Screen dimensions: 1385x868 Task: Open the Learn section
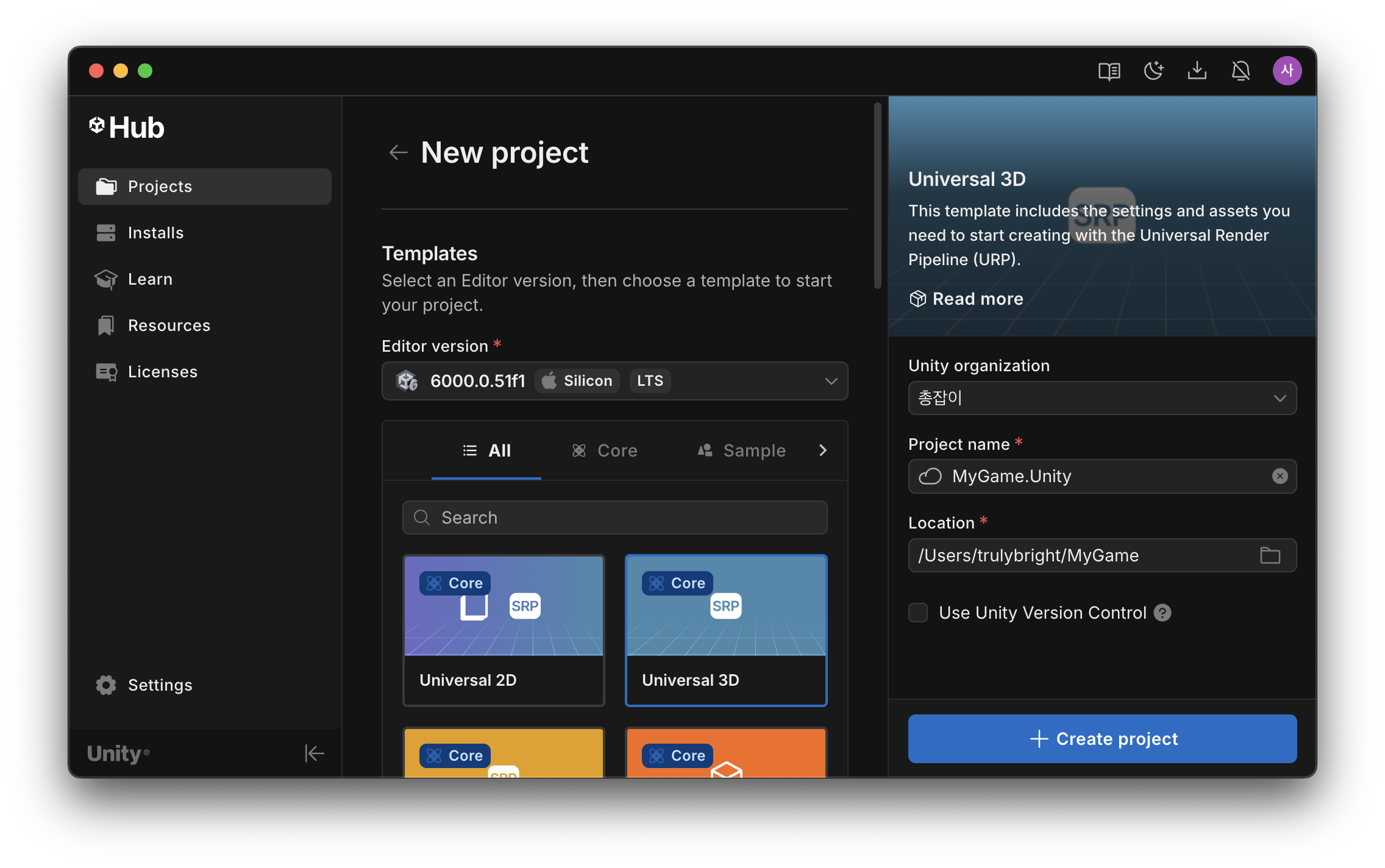(x=149, y=279)
